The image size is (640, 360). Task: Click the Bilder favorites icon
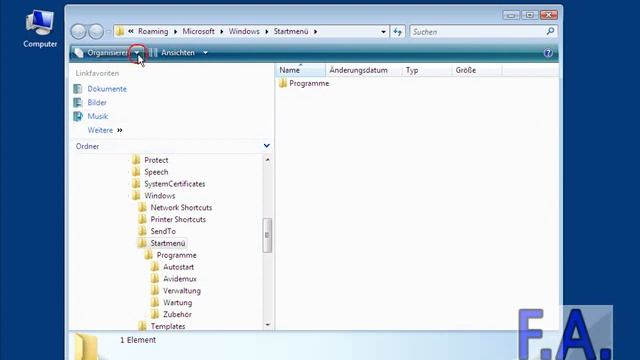(78, 102)
